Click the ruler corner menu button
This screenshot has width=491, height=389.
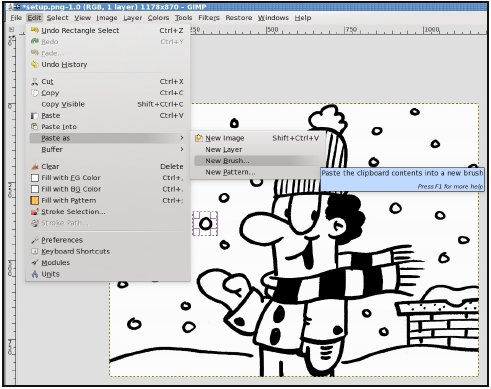(11, 30)
